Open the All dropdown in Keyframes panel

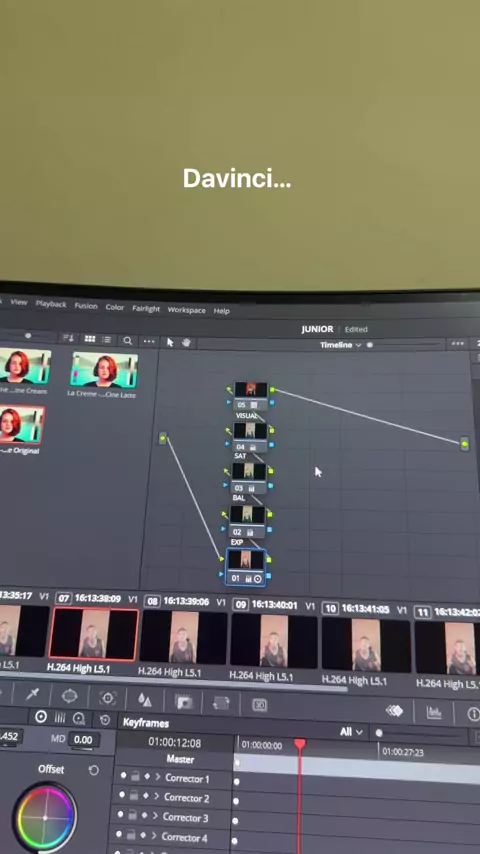click(351, 732)
